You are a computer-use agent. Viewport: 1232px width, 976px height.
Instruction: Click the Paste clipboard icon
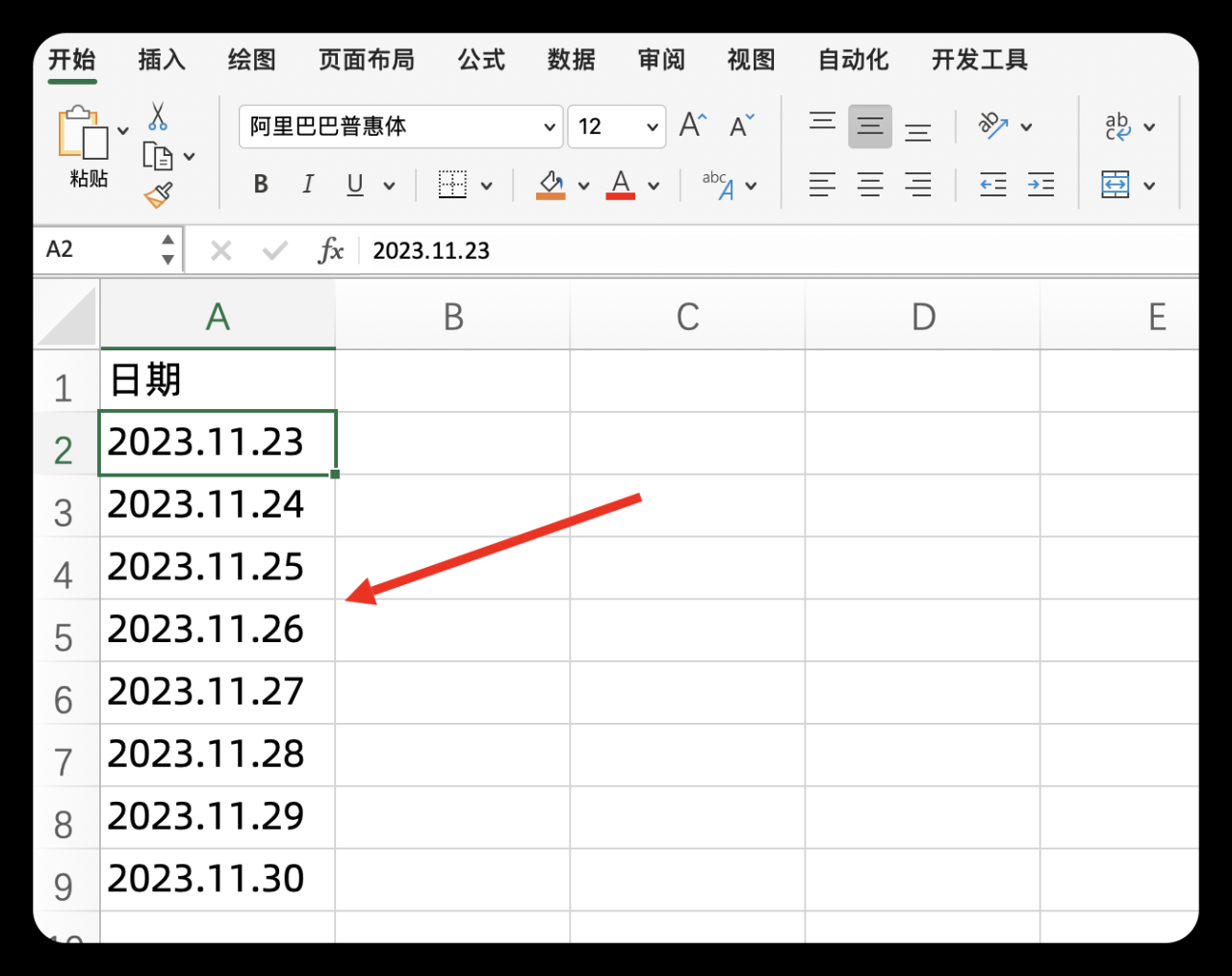pos(83,133)
